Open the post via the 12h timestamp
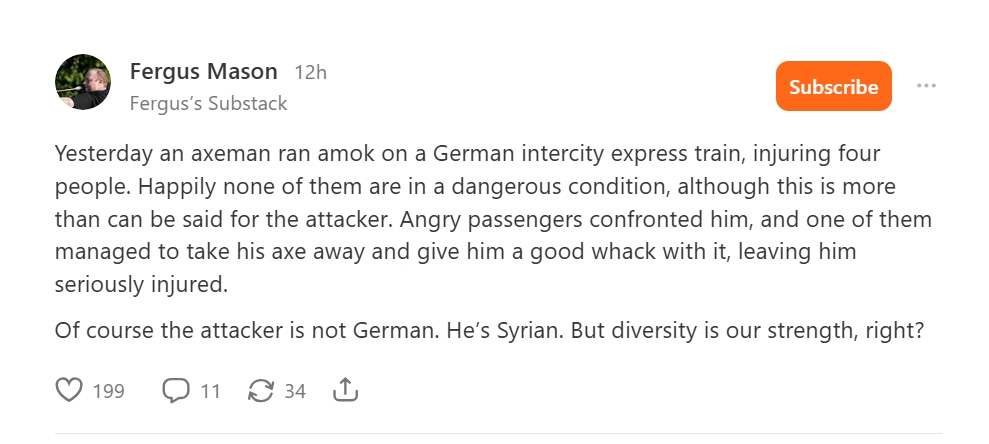The height and width of the screenshot is (444, 989). click(310, 73)
